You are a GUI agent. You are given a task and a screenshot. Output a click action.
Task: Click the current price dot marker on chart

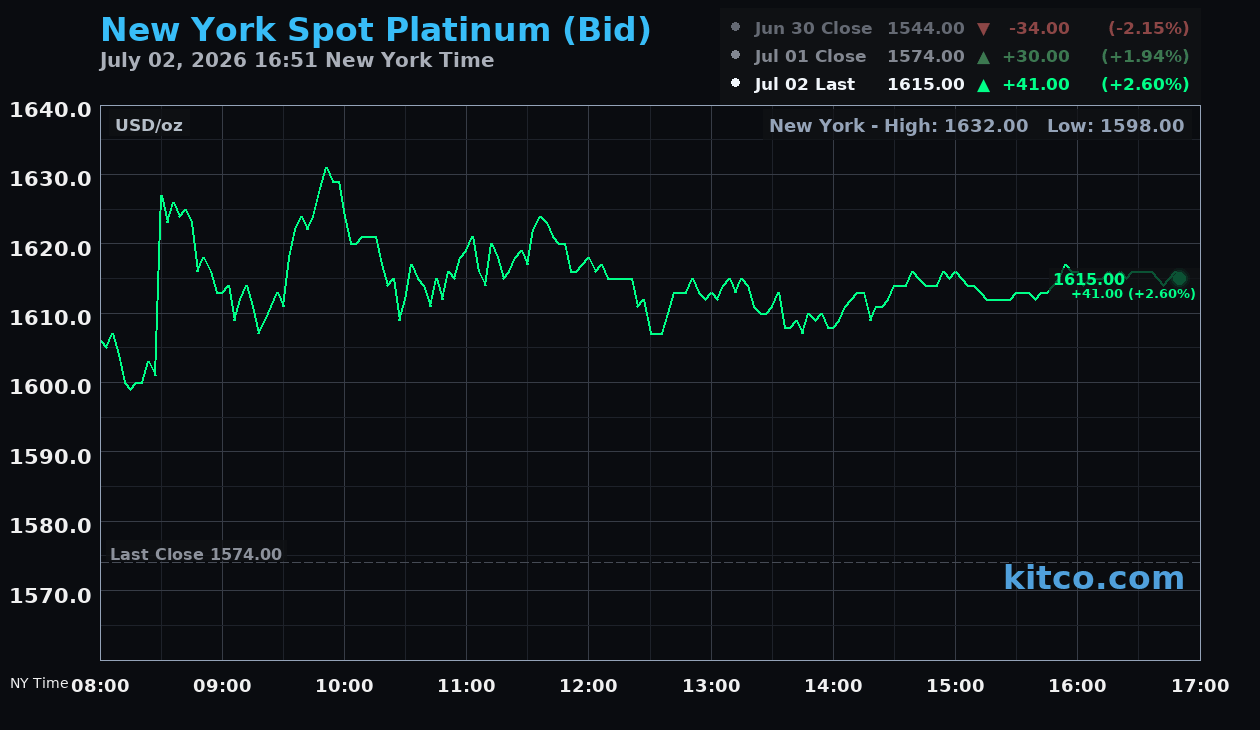1179,278
